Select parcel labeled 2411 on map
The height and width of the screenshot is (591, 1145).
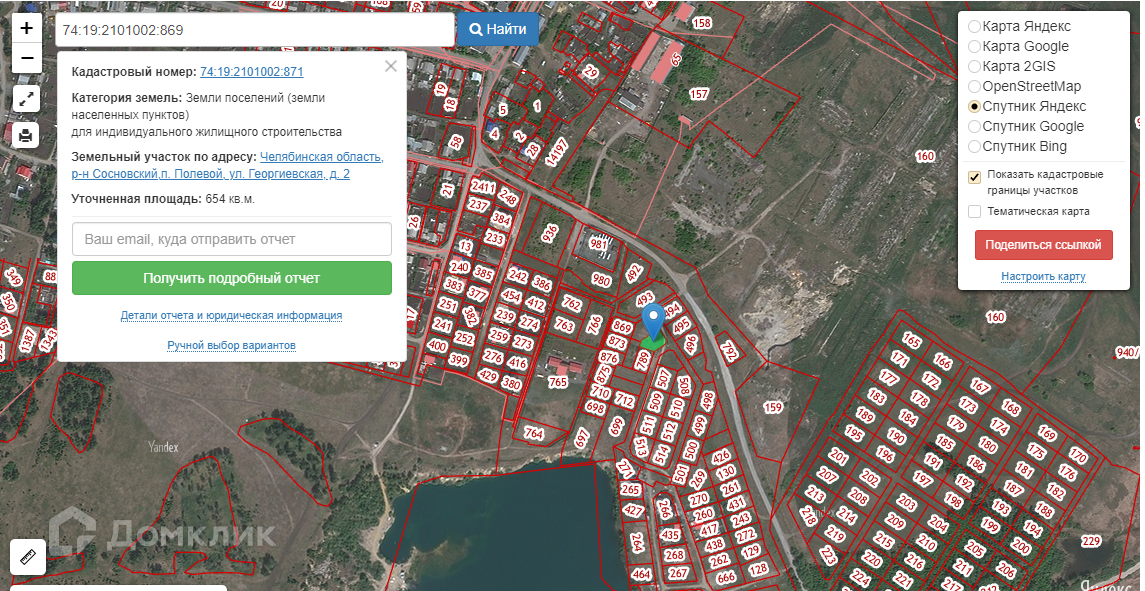[483, 187]
